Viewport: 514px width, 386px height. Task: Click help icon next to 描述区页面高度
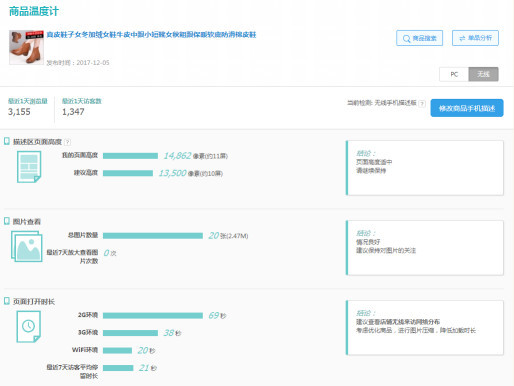(x=67, y=142)
